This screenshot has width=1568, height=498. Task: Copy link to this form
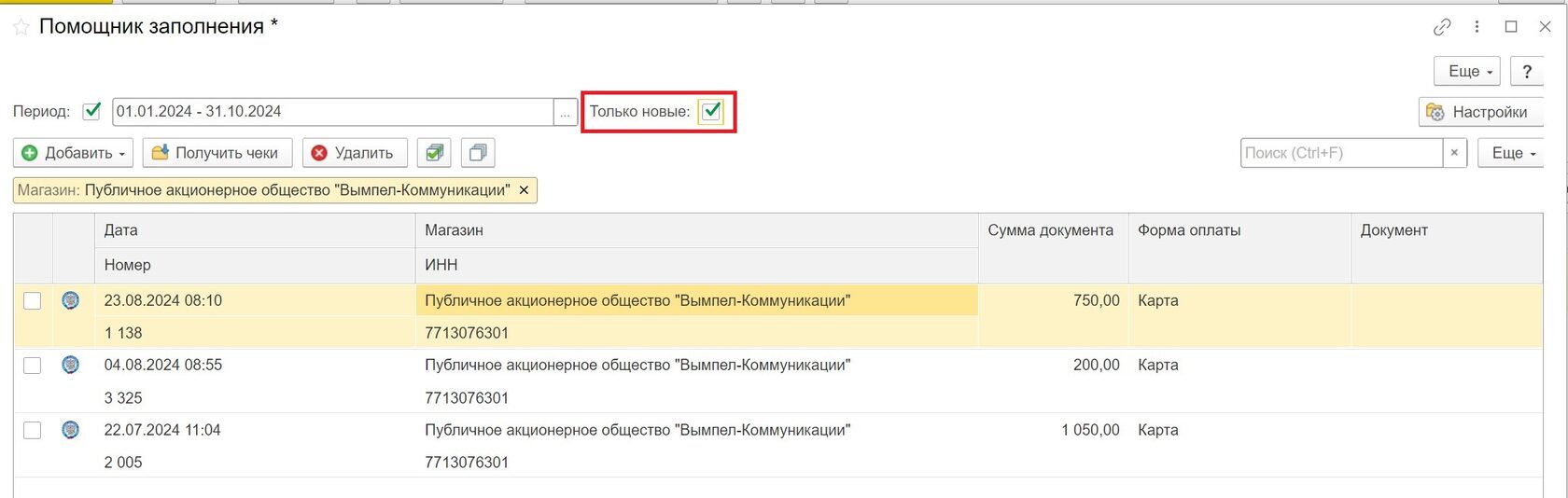pyautogui.click(x=1442, y=27)
